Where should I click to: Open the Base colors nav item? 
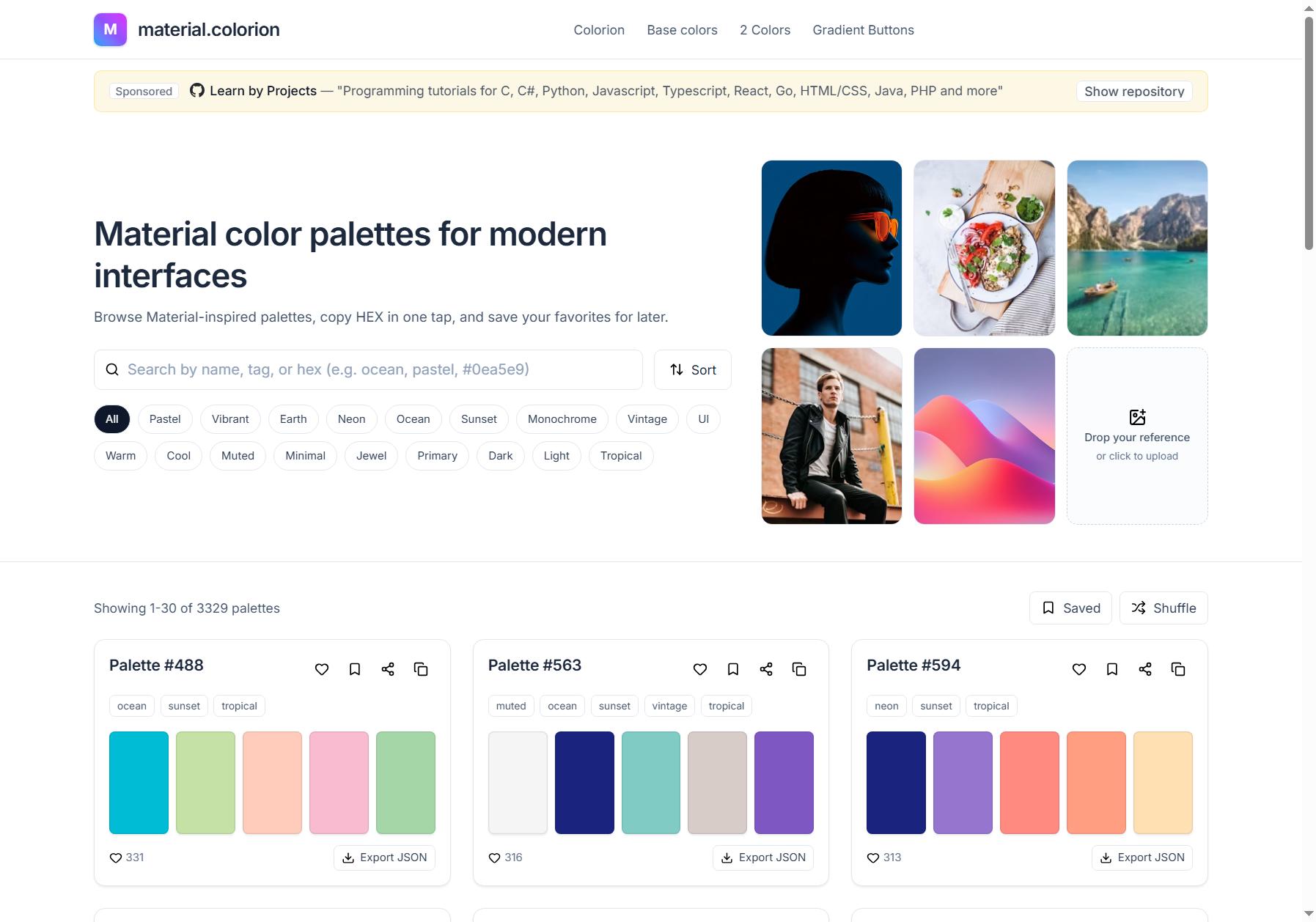(682, 30)
